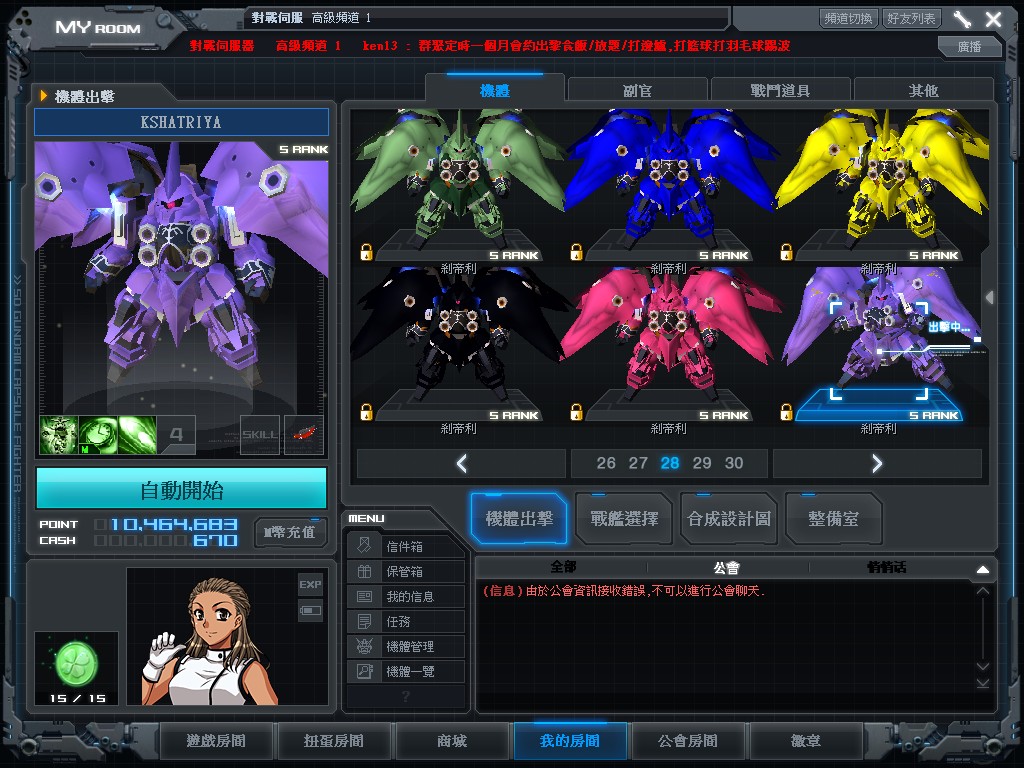Click the 自動開始 auto start button
The width and height of the screenshot is (1024, 768).
tap(182, 489)
